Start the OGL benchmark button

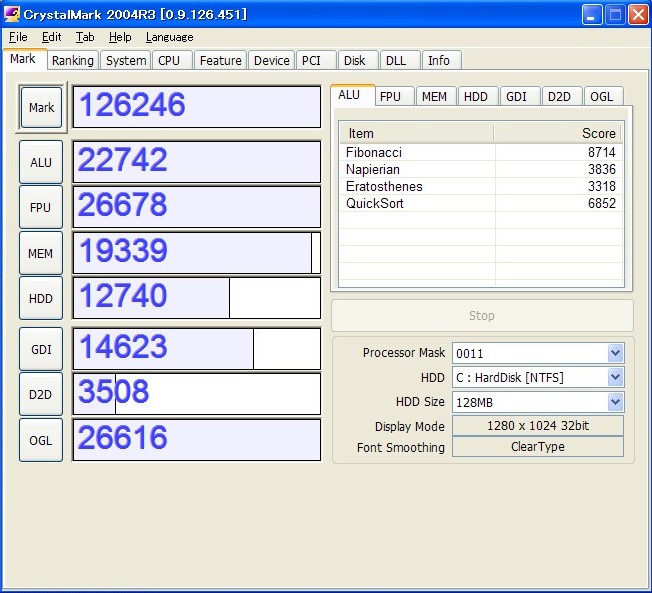coord(41,440)
